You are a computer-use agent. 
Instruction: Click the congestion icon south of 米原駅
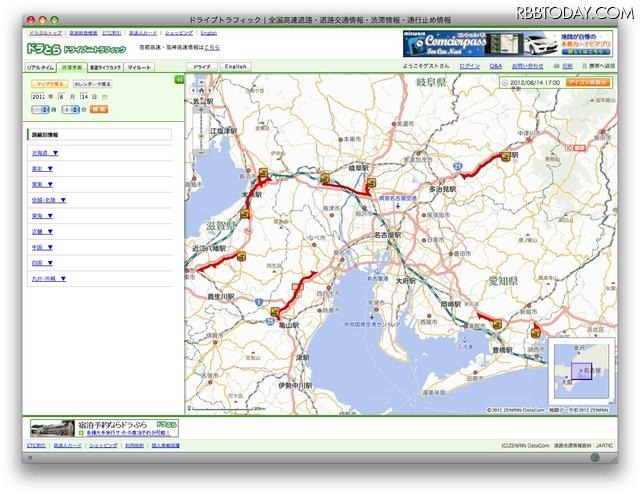245,214
